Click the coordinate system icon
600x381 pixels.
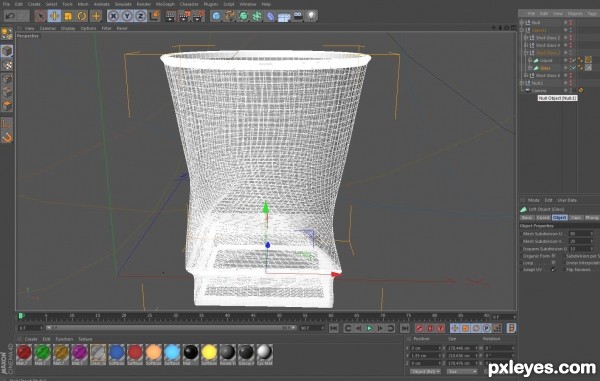click(155, 16)
